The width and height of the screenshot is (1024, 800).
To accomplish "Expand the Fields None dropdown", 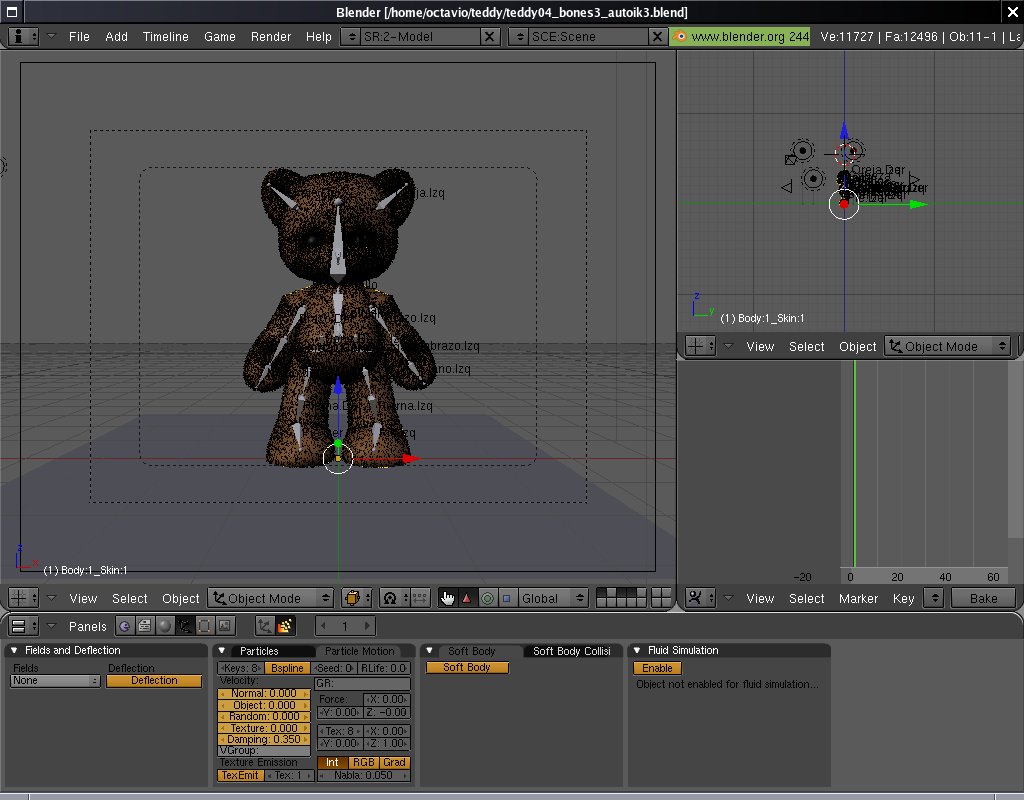I will (x=55, y=681).
